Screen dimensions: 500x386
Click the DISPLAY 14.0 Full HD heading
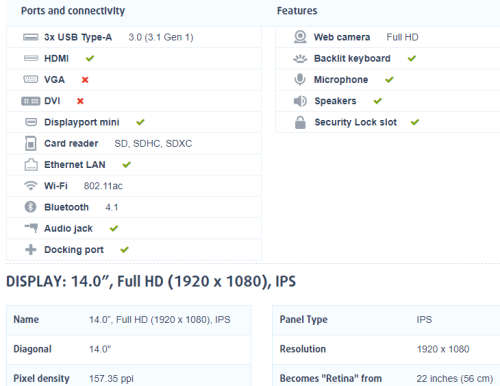click(x=151, y=281)
